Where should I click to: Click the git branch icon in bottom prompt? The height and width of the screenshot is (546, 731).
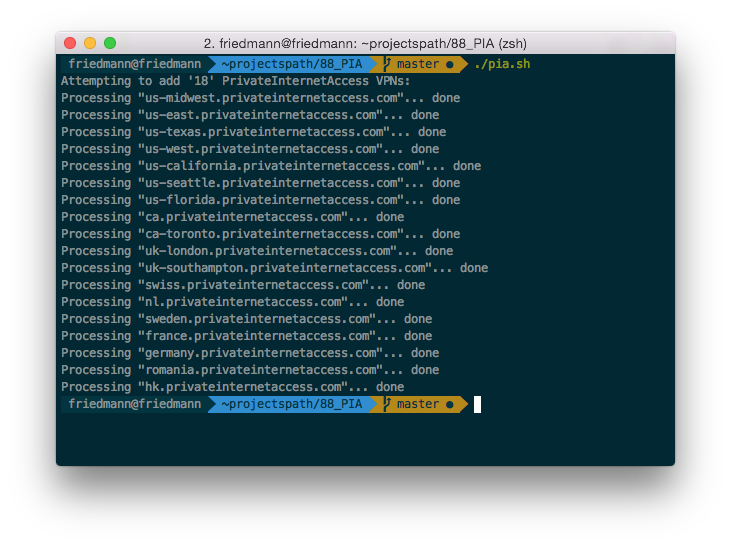tap(386, 404)
